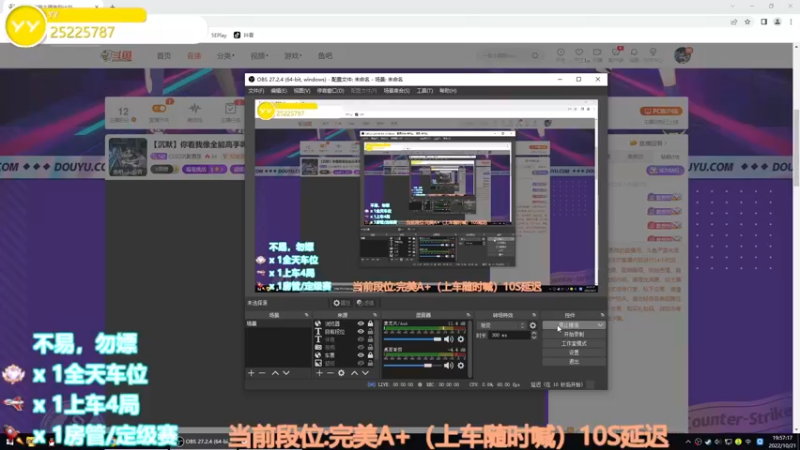Click the search magnifier on the Douyu page

(x=535, y=56)
